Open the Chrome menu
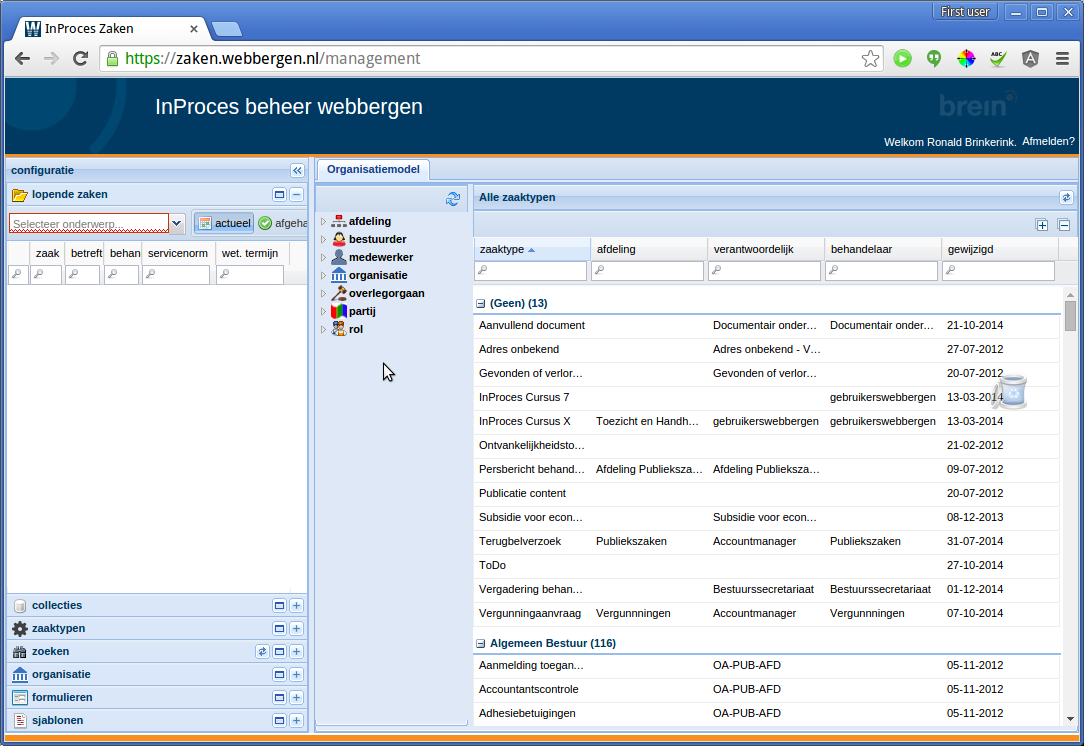The height and width of the screenshot is (746, 1084). [1063, 59]
